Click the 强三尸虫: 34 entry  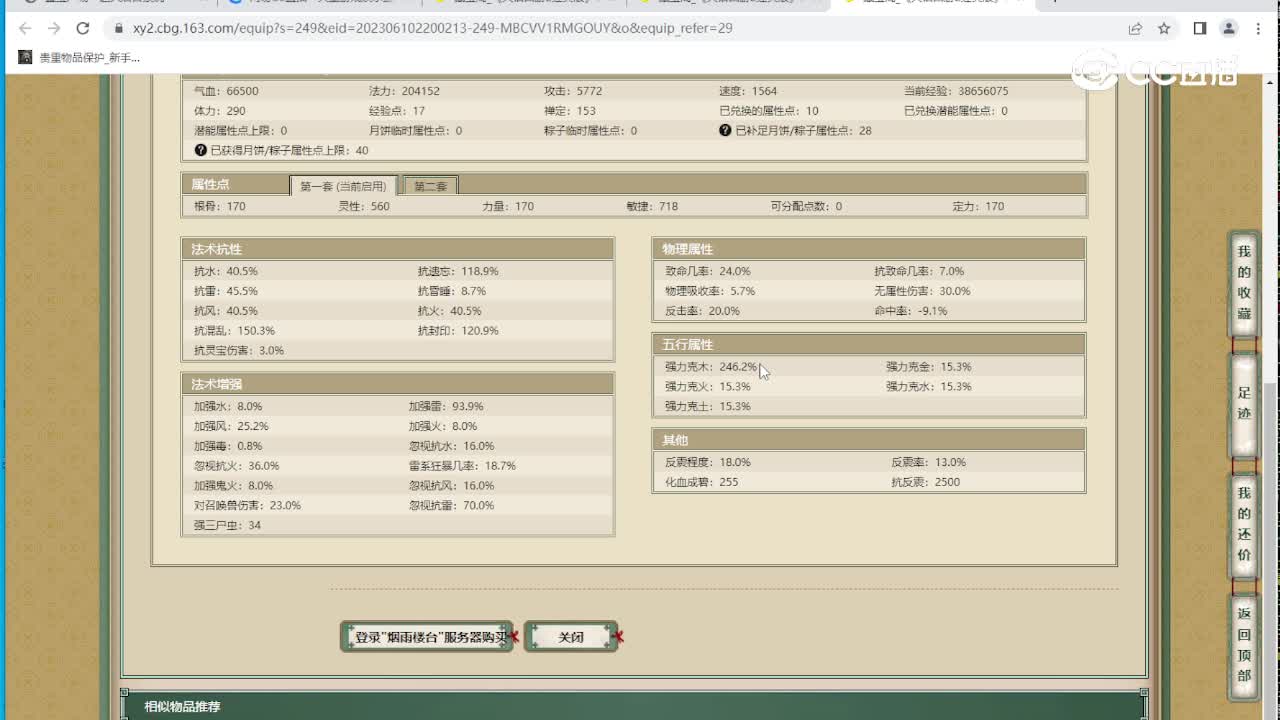[227, 526]
